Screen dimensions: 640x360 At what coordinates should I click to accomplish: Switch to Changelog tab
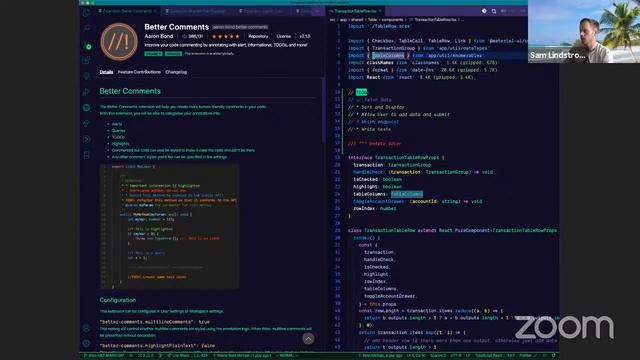176,72
